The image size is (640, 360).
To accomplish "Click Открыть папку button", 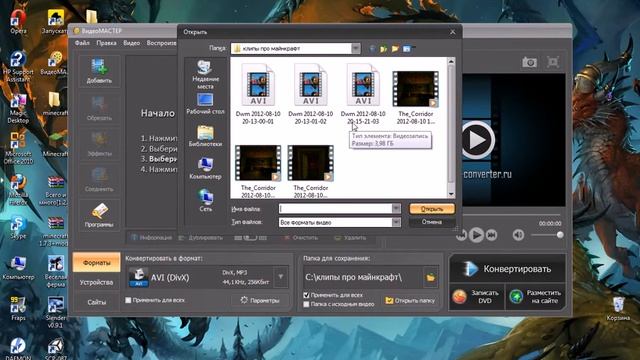I will (410, 300).
